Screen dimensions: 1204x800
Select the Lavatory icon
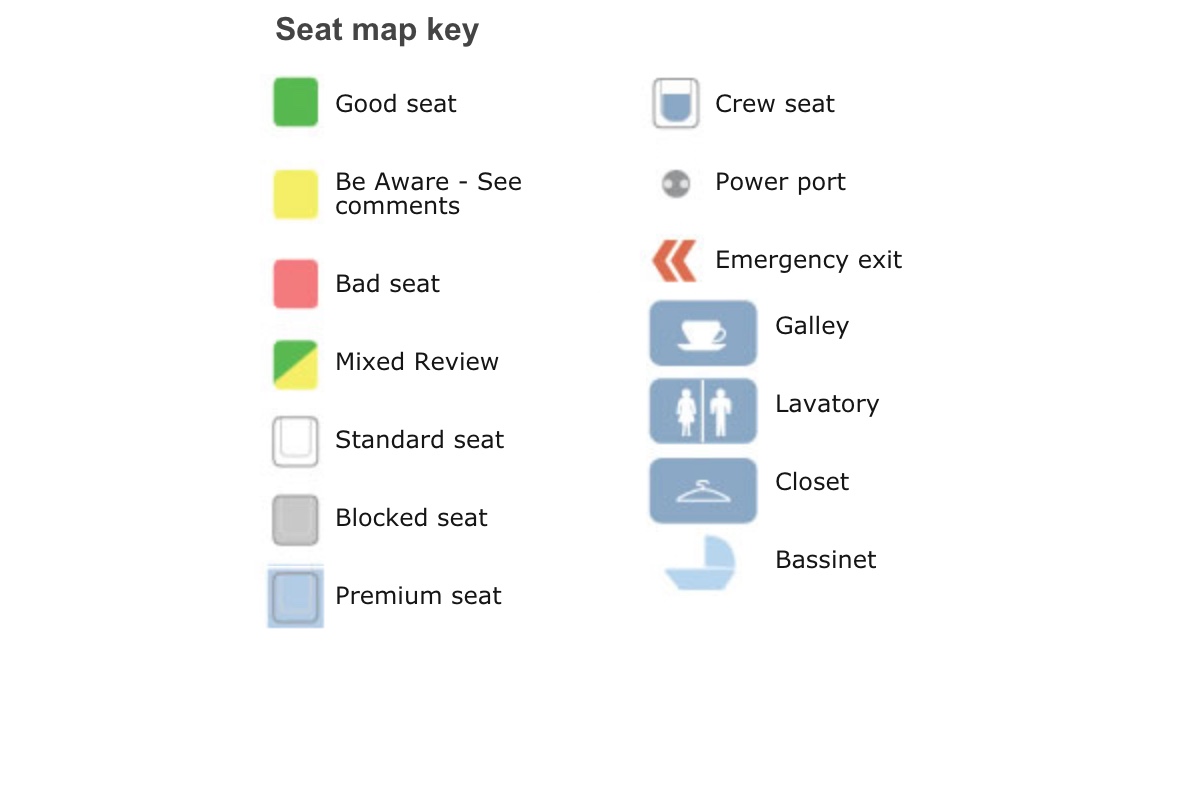coord(703,411)
